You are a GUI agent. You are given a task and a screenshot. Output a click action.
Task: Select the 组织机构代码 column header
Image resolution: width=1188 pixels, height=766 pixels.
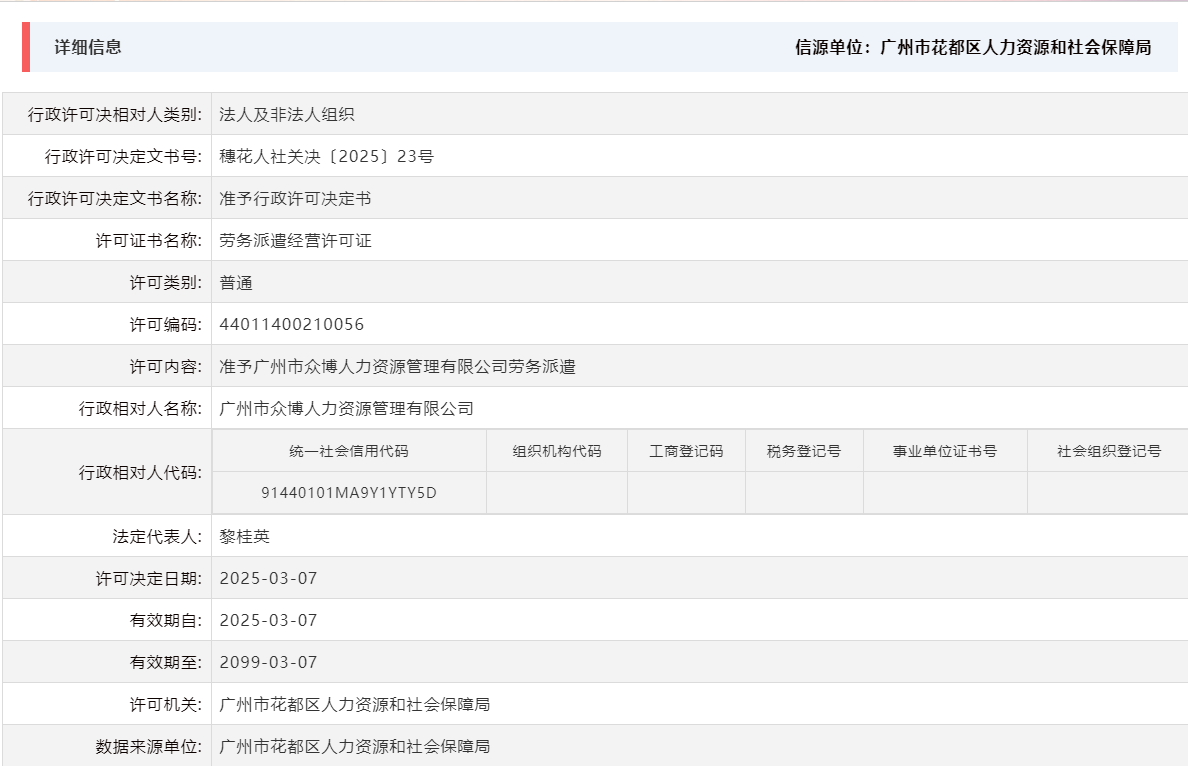click(556, 450)
